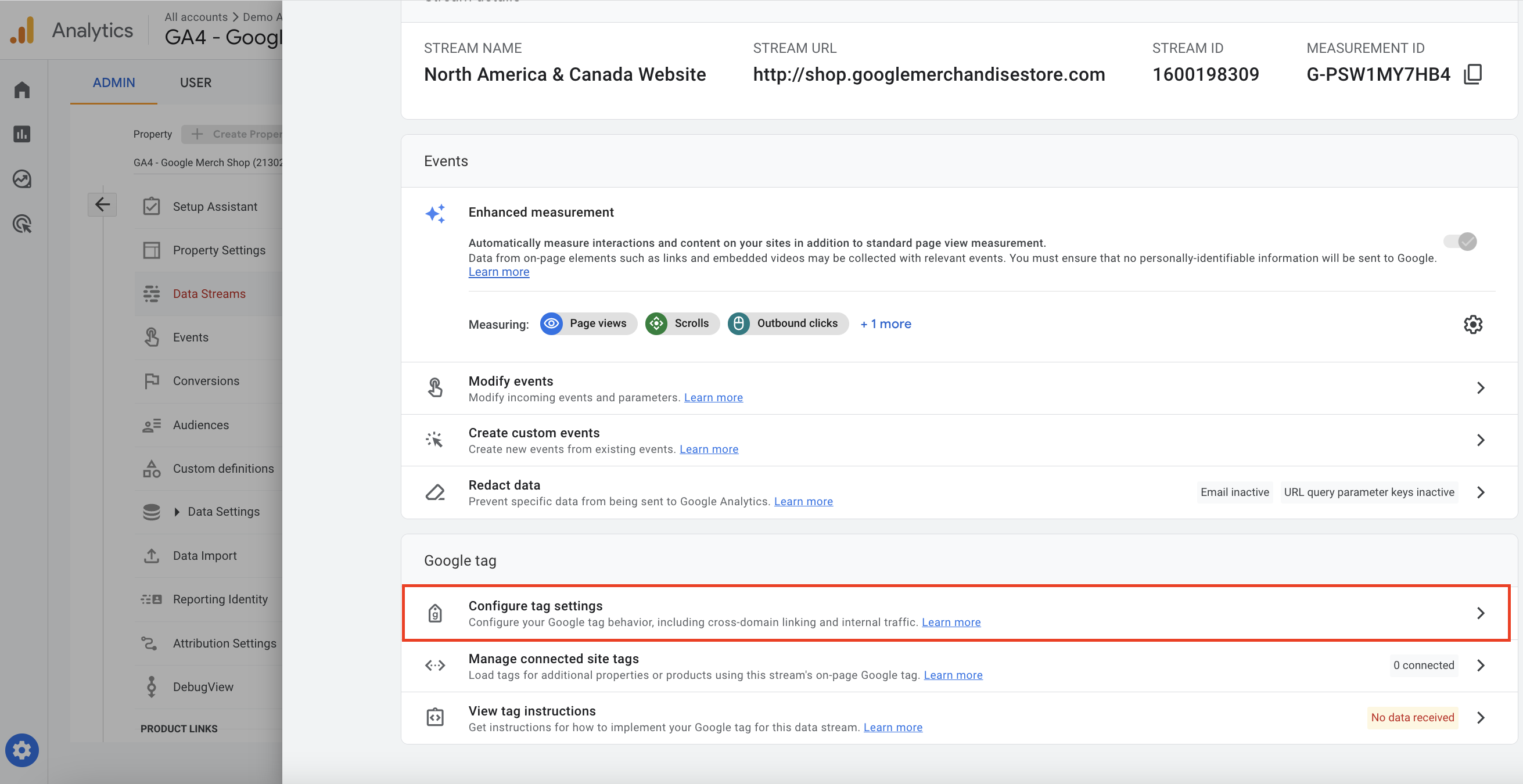Click the Manage connected site tags icon
The image size is (1523, 784).
tap(435, 665)
